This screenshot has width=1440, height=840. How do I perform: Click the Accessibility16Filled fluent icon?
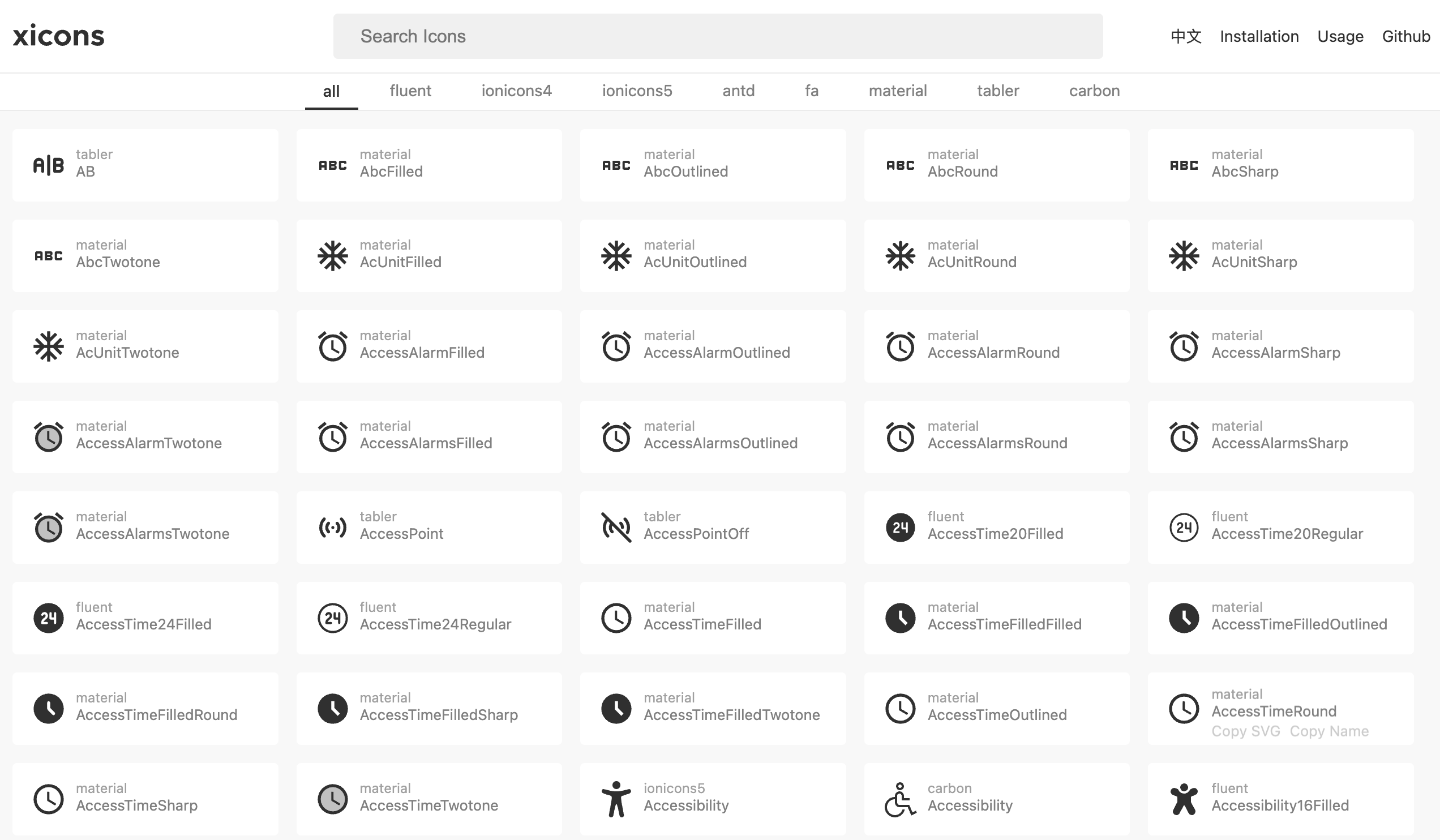point(1184,799)
